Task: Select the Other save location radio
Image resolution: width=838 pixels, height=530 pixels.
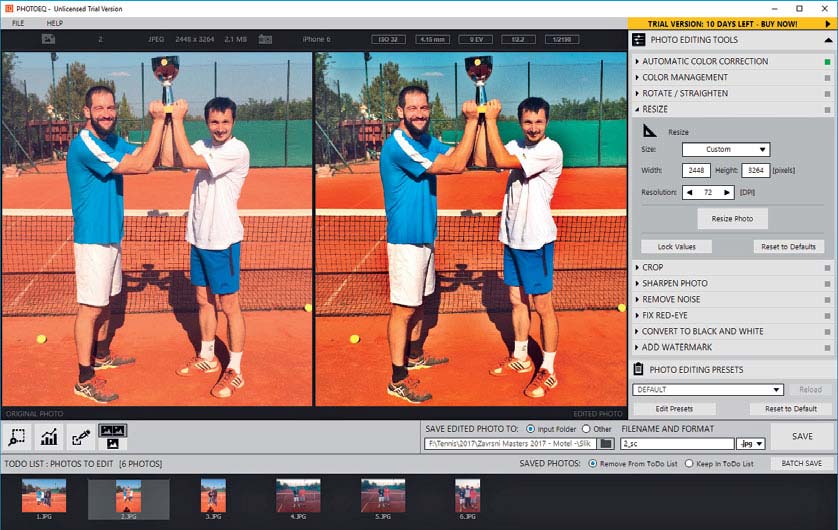Action: pos(586,428)
